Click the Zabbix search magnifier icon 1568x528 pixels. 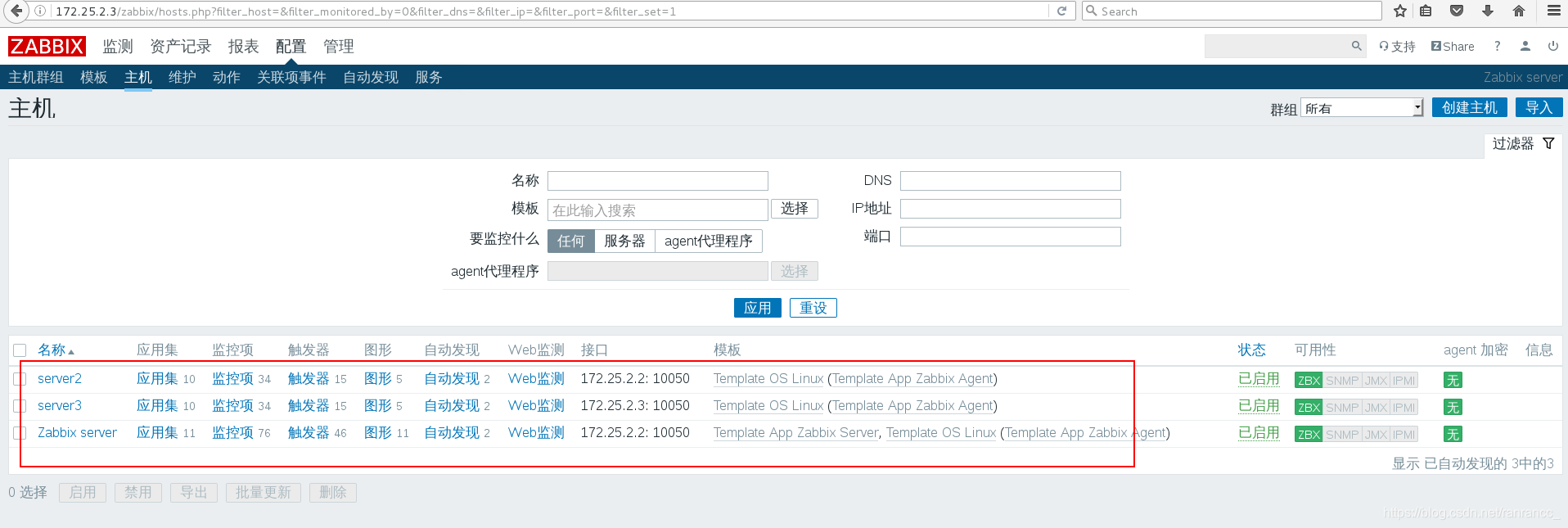[1356, 46]
